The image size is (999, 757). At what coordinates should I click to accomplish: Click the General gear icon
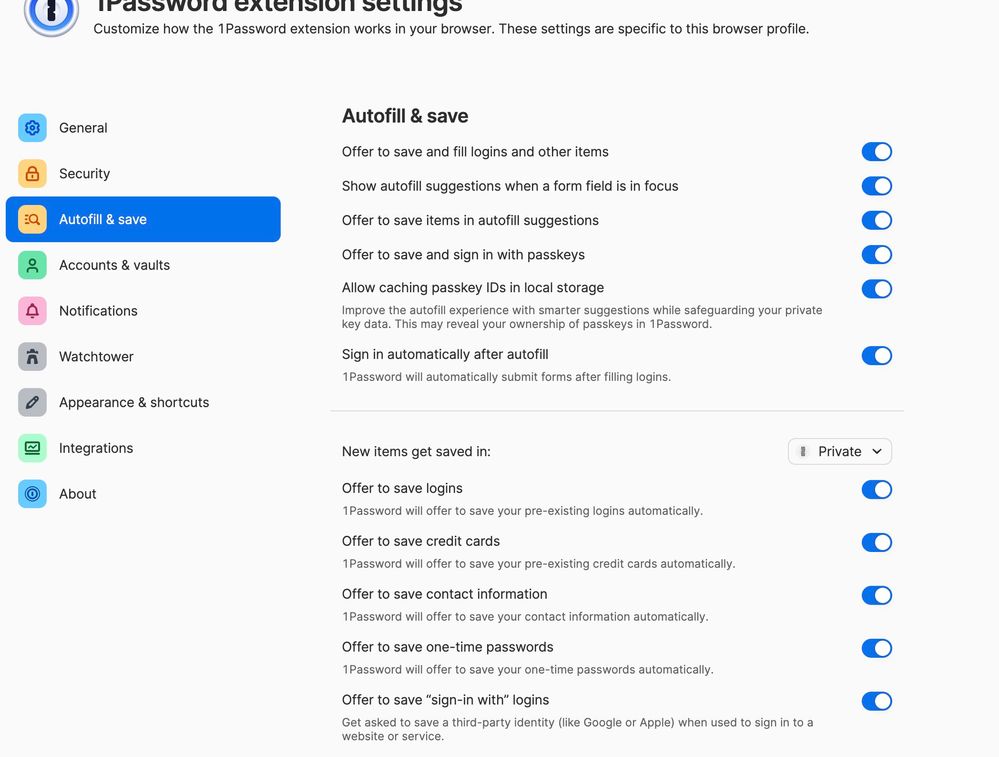point(32,128)
